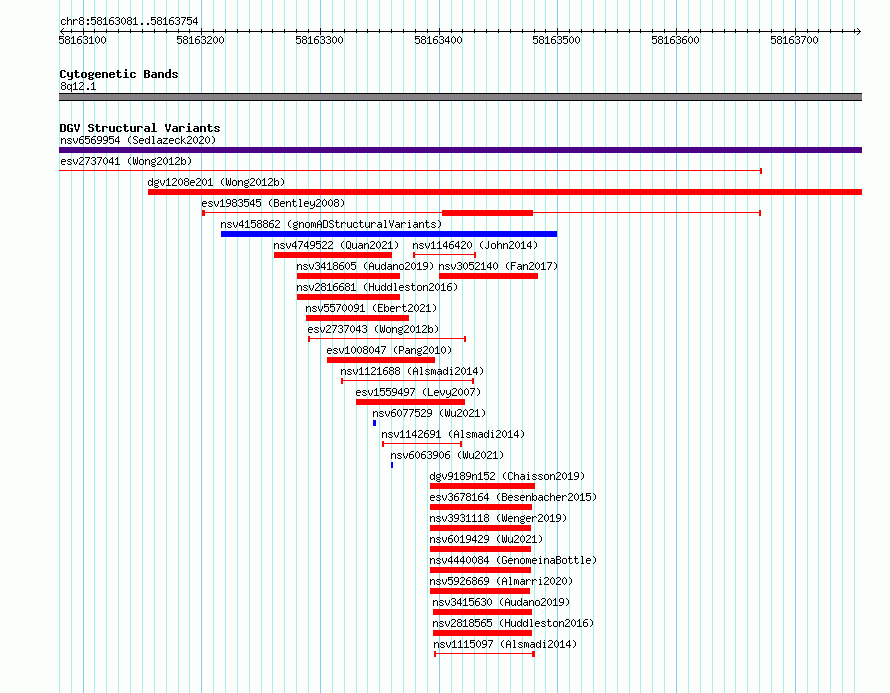The height and width of the screenshot is (693, 890).
Task: Select the small blue nsv6077529 marker
Action: (374, 423)
